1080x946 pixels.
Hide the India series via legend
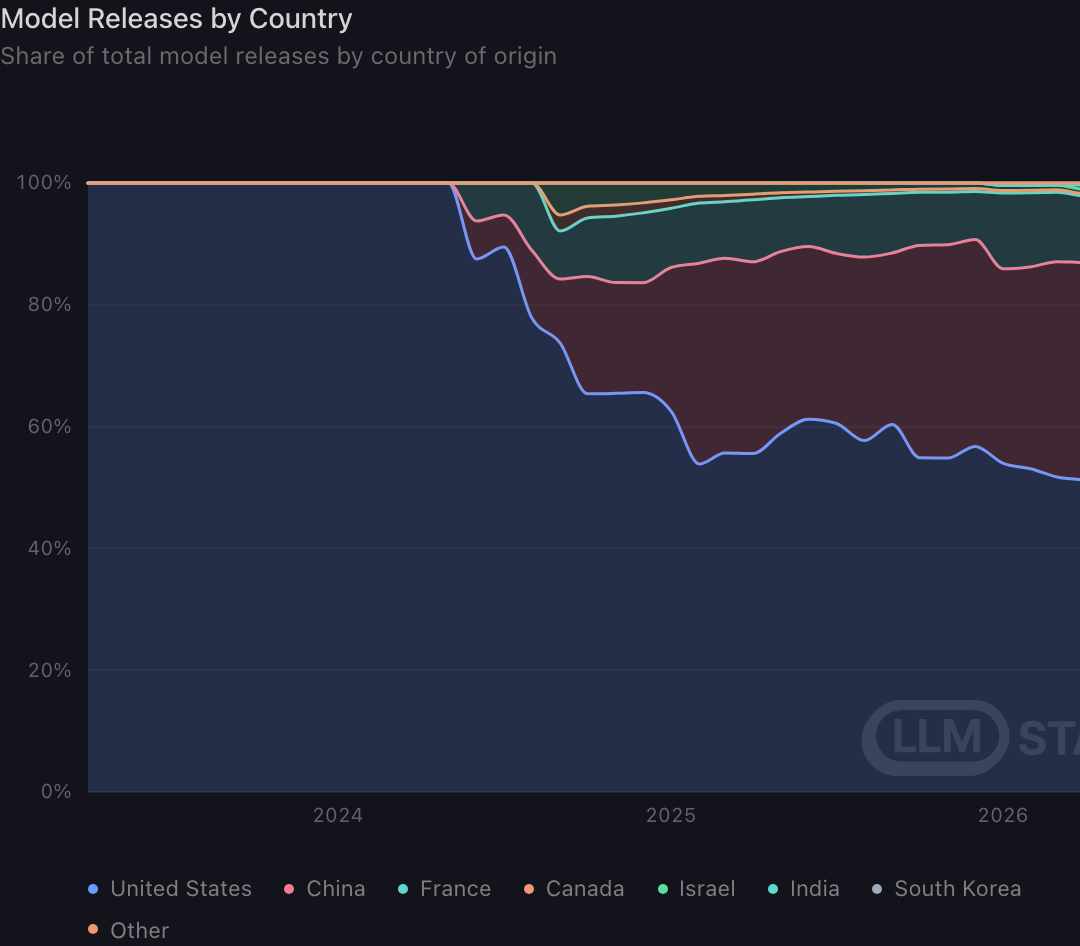(804, 889)
